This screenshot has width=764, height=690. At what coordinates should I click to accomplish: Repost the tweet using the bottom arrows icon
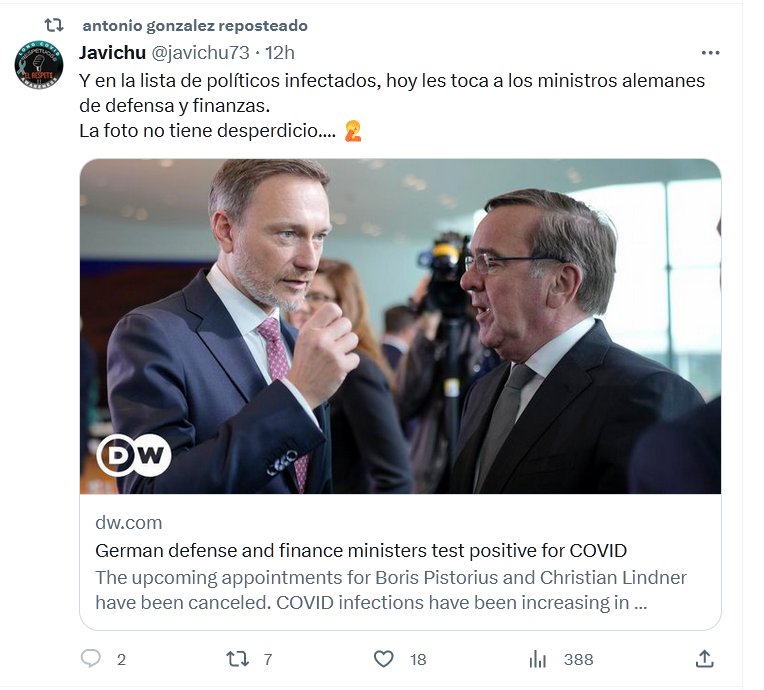click(x=237, y=659)
